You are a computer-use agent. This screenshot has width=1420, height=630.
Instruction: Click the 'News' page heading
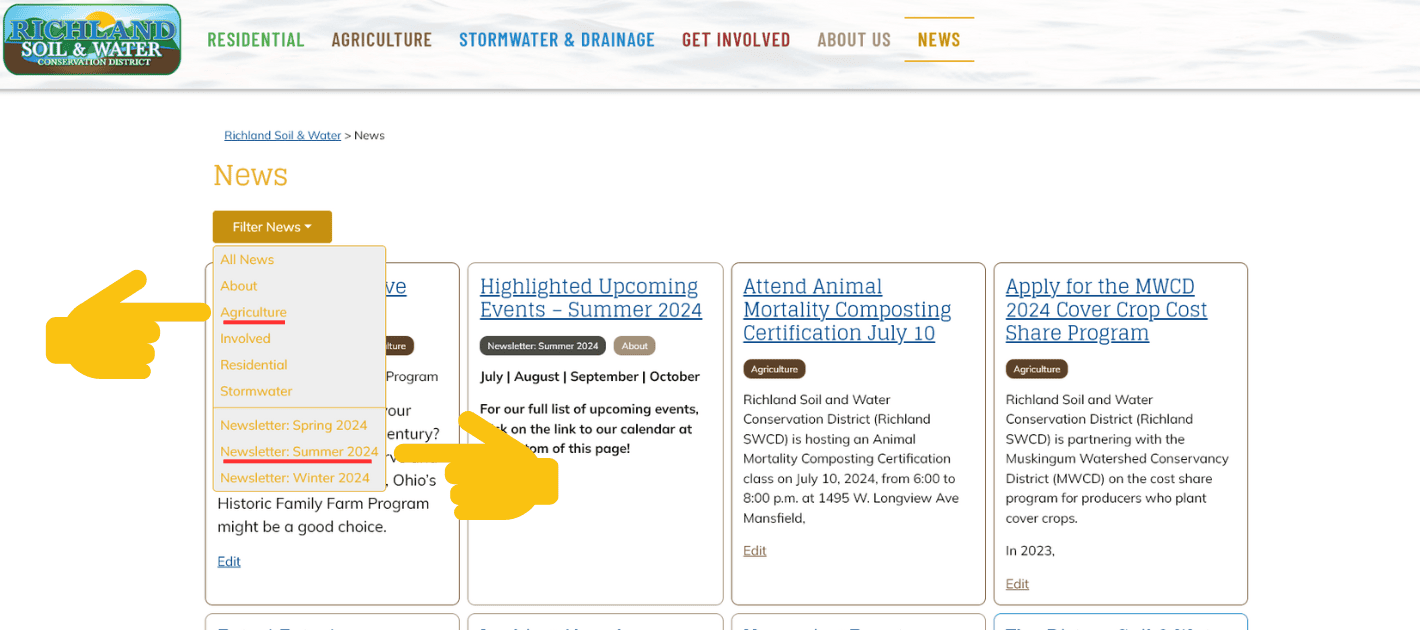[x=250, y=175]
